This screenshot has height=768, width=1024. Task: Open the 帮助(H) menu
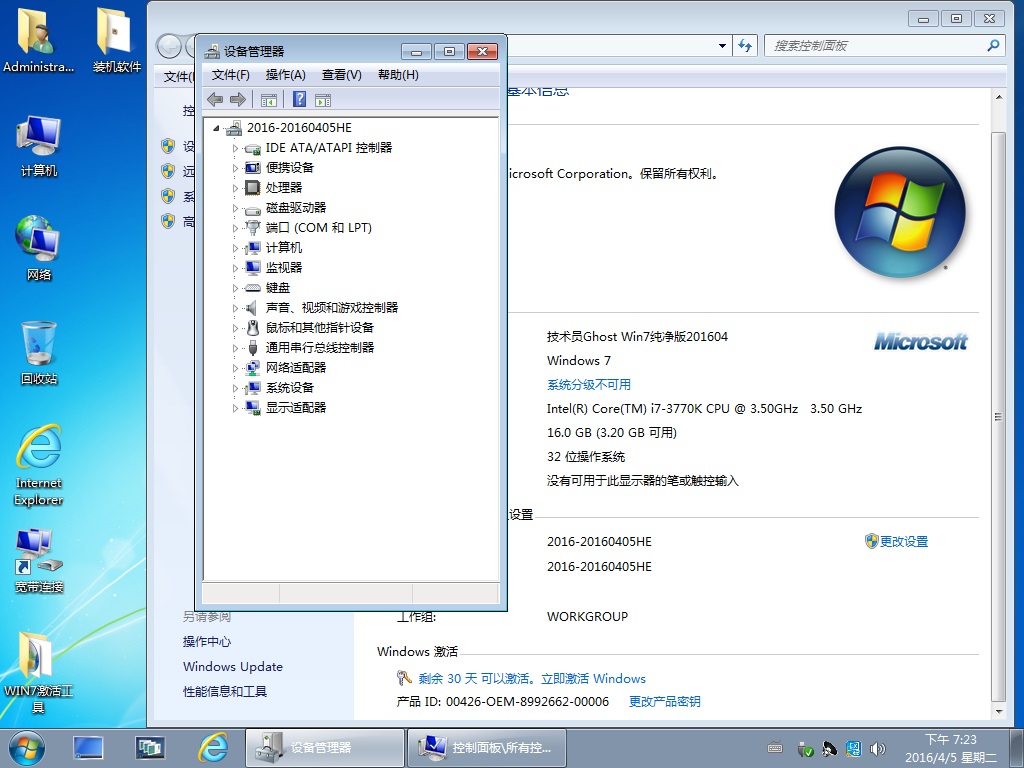click(398, 75)
